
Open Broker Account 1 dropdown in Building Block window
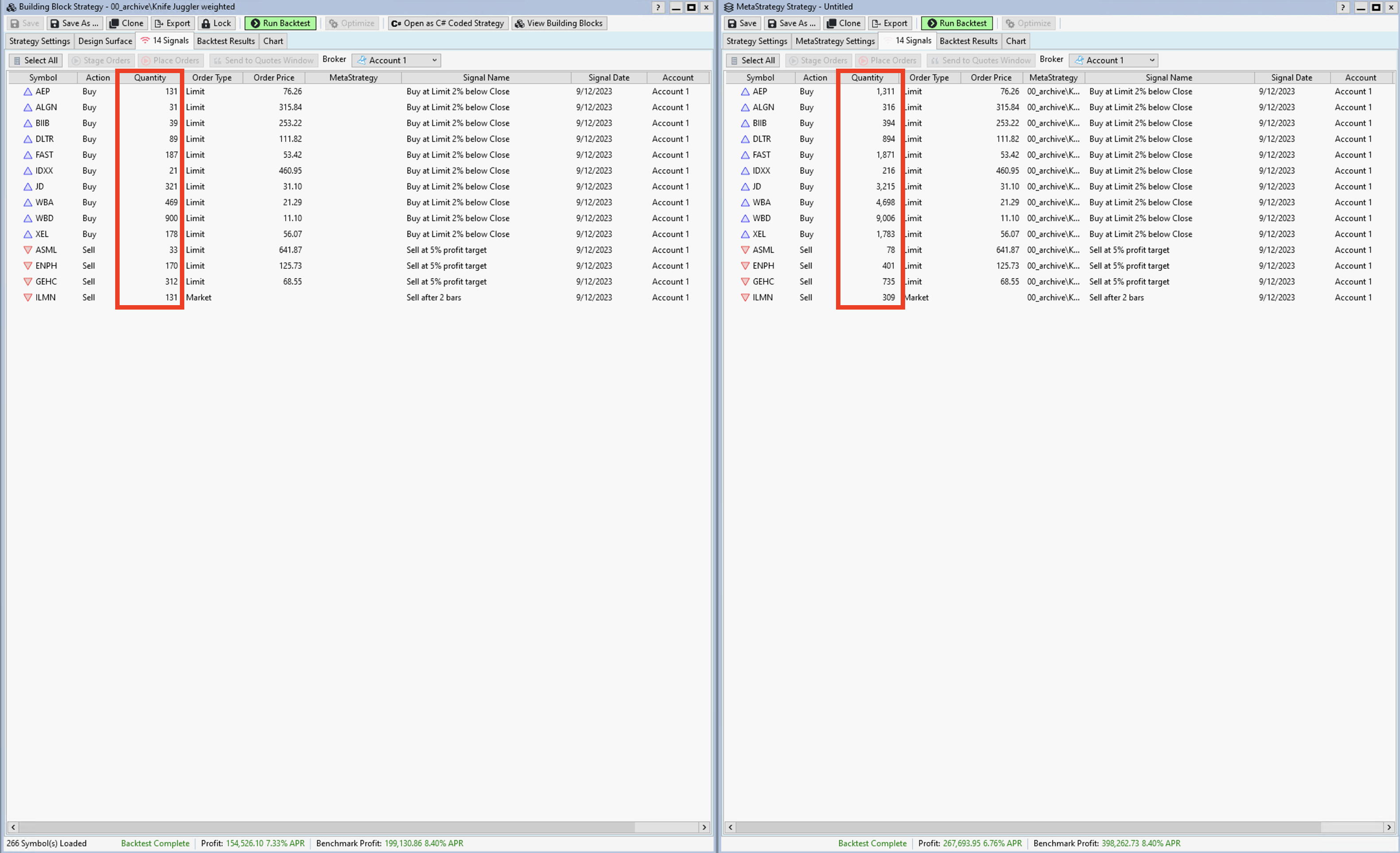pos(396,60)
